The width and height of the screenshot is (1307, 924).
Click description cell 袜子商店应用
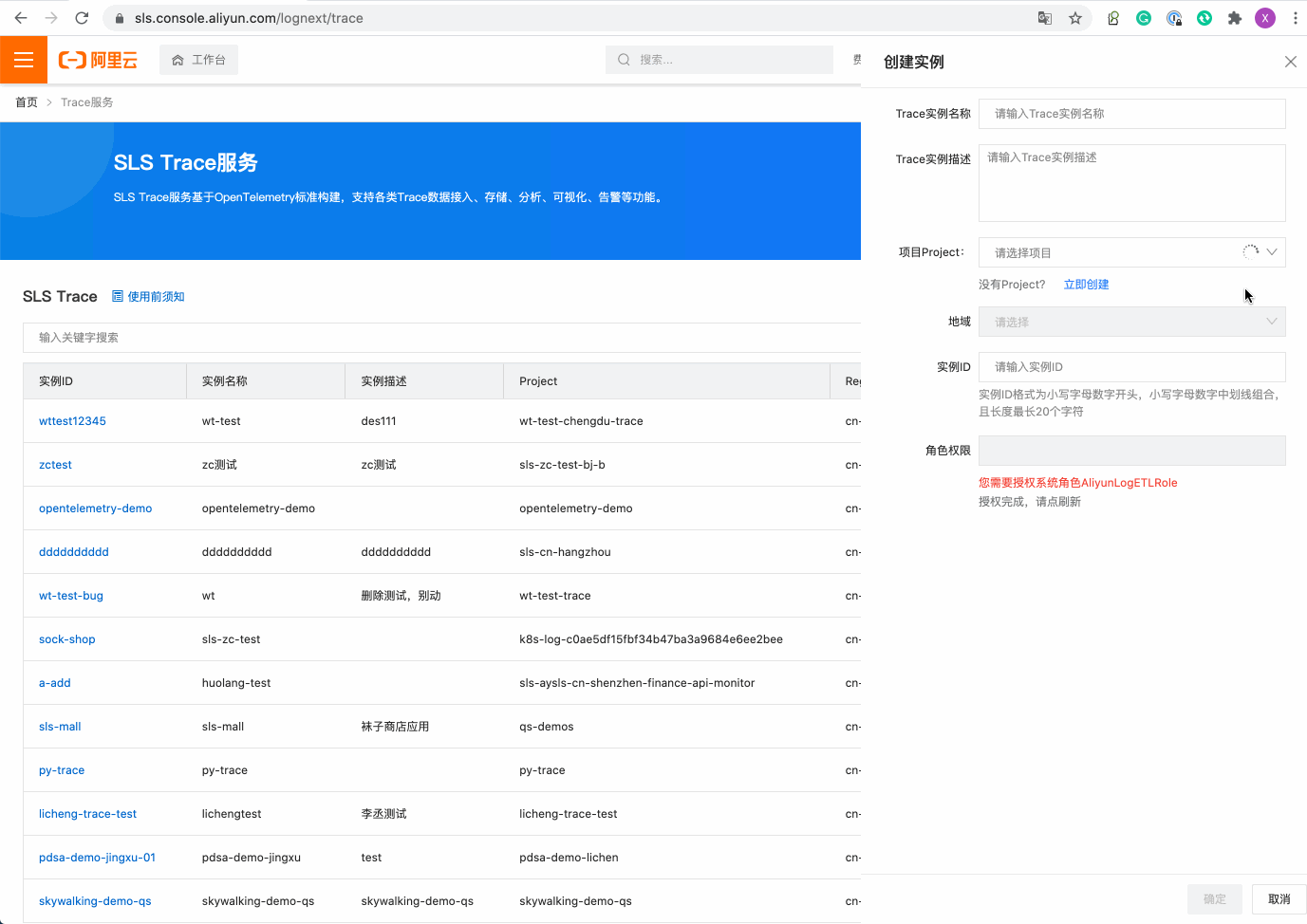[395, 727]
